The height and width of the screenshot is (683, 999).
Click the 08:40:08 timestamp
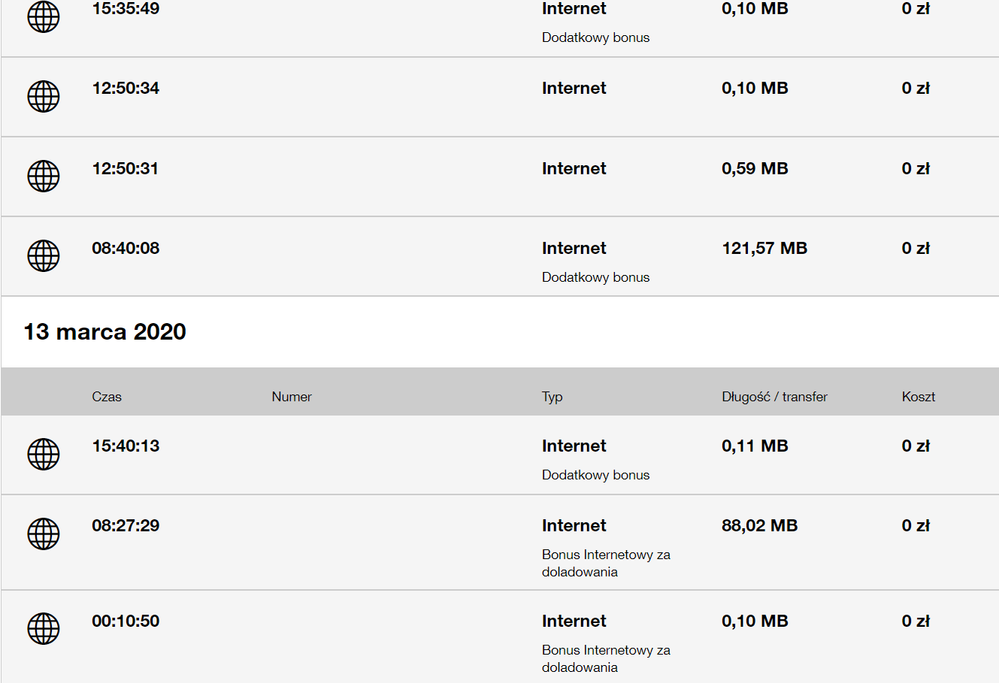pos(125,248)
